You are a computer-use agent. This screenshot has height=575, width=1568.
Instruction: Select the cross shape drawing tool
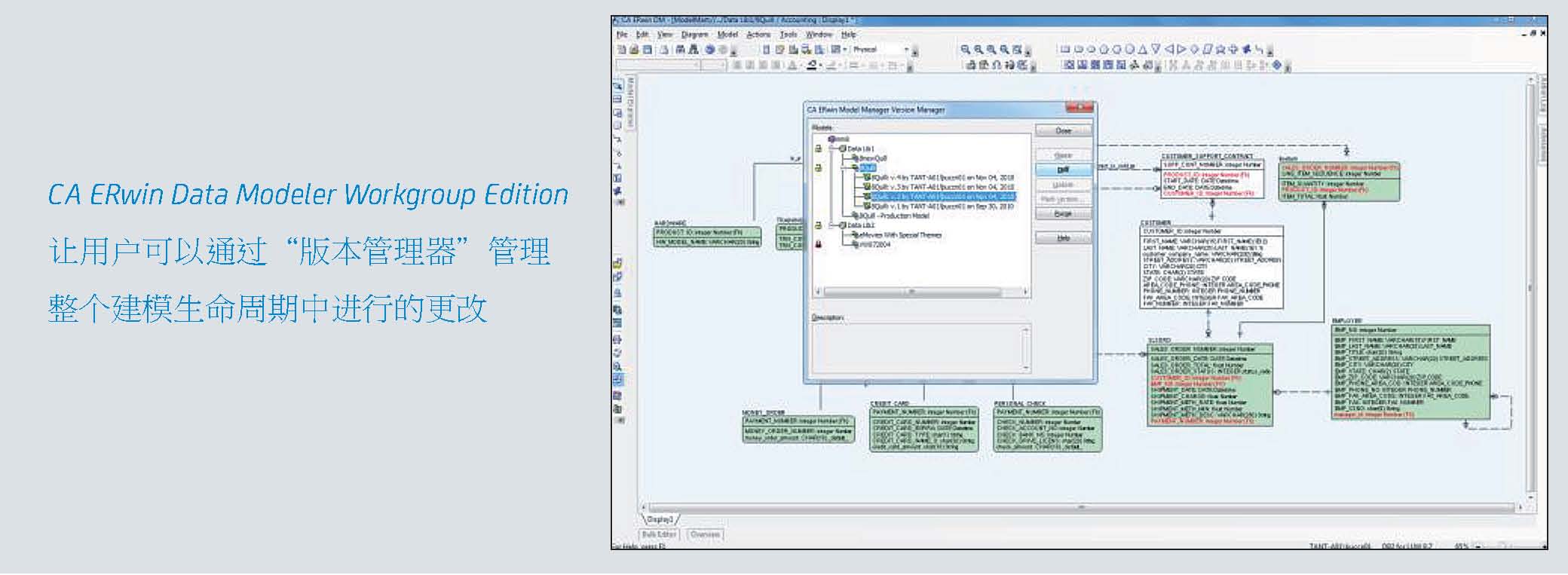point(1233,49)
